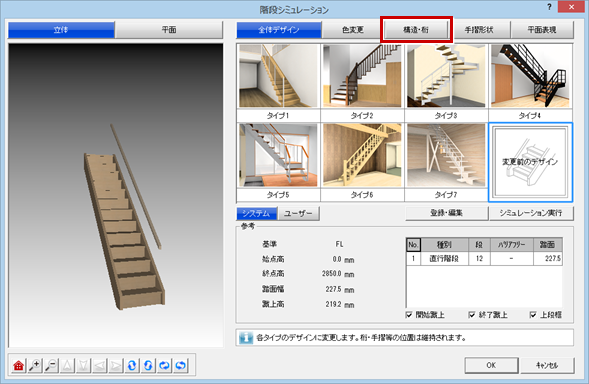Select the タイプ3 staircase thumbnail

pyautogui.click(x=446, y=82)
